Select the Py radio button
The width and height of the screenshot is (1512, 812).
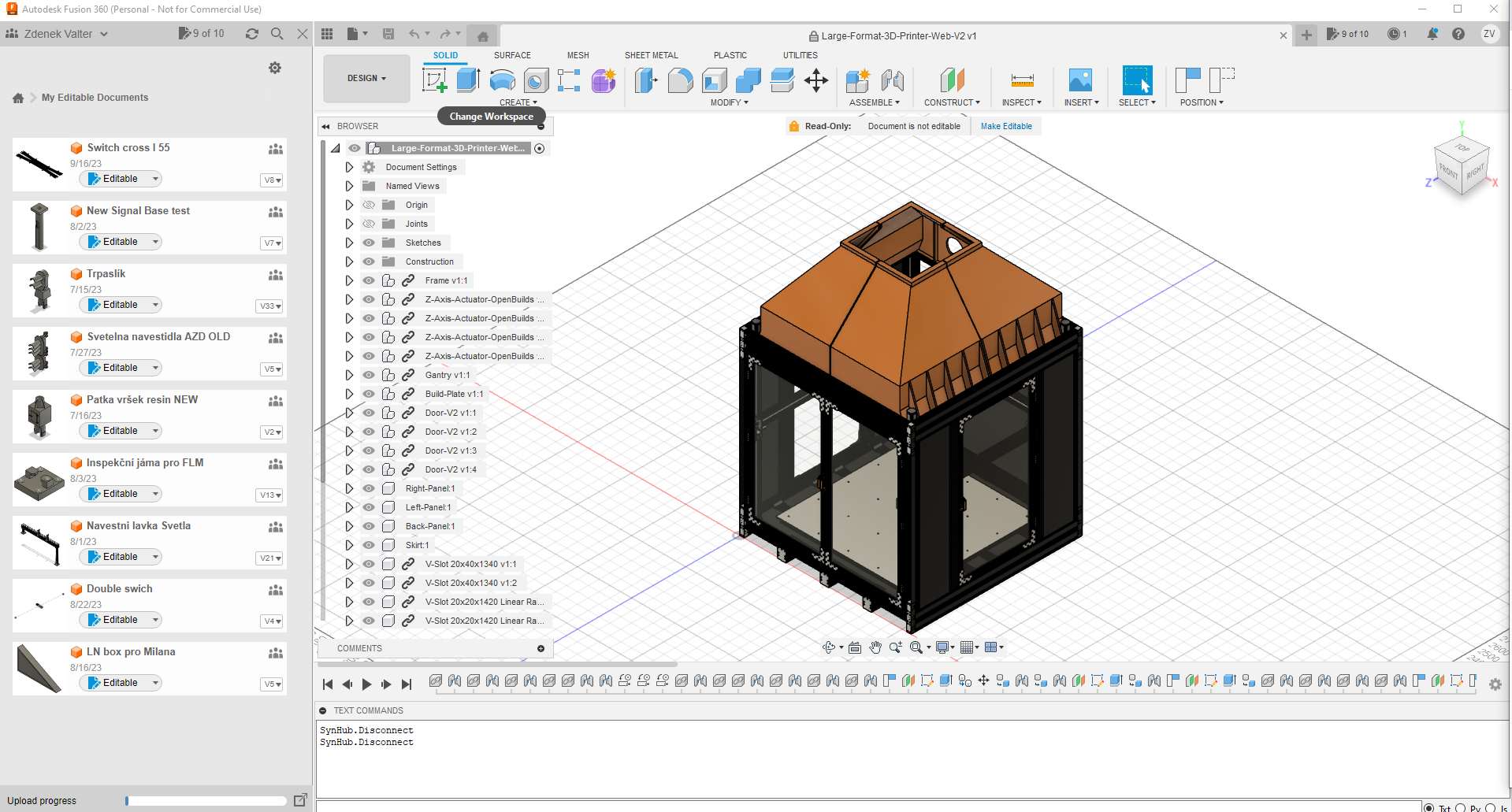[1460, 807]
